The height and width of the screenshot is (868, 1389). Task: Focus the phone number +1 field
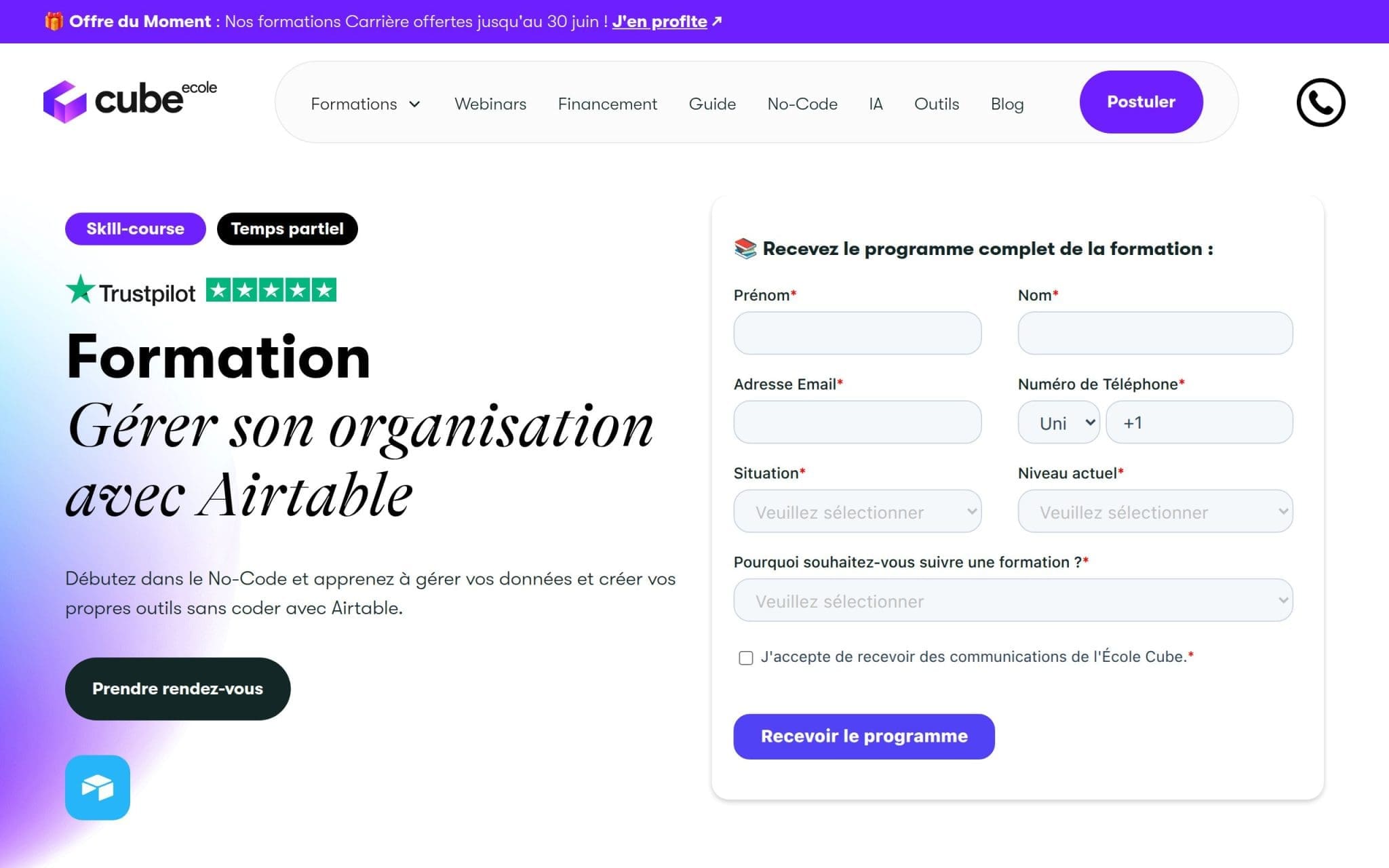coord(1199,422)
